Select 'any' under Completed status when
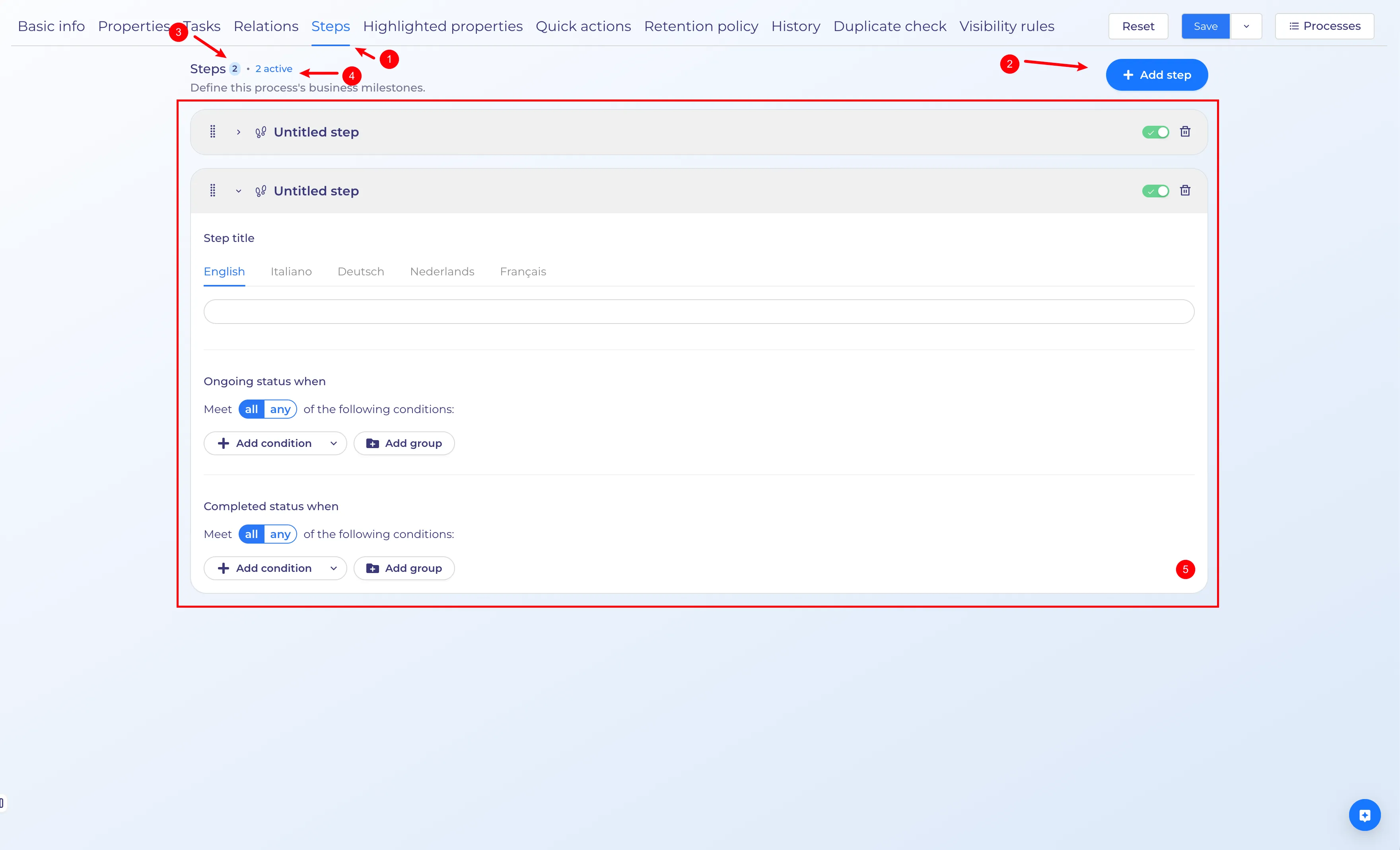The height and width of the screenshot is (850, 1400). click(x=280, y=534)
